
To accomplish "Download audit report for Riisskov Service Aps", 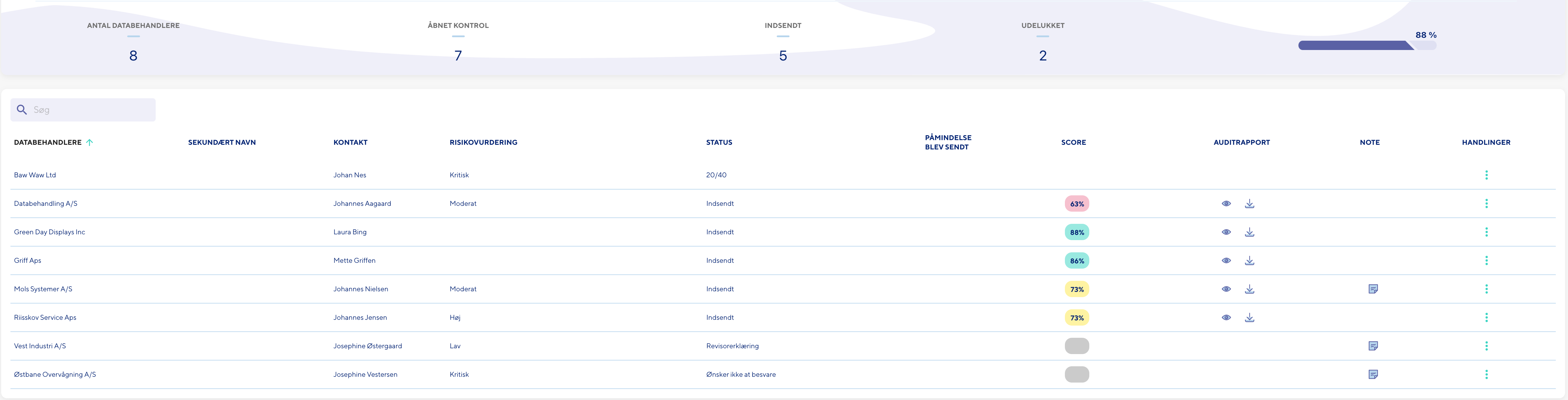I will click(1249, 318).
